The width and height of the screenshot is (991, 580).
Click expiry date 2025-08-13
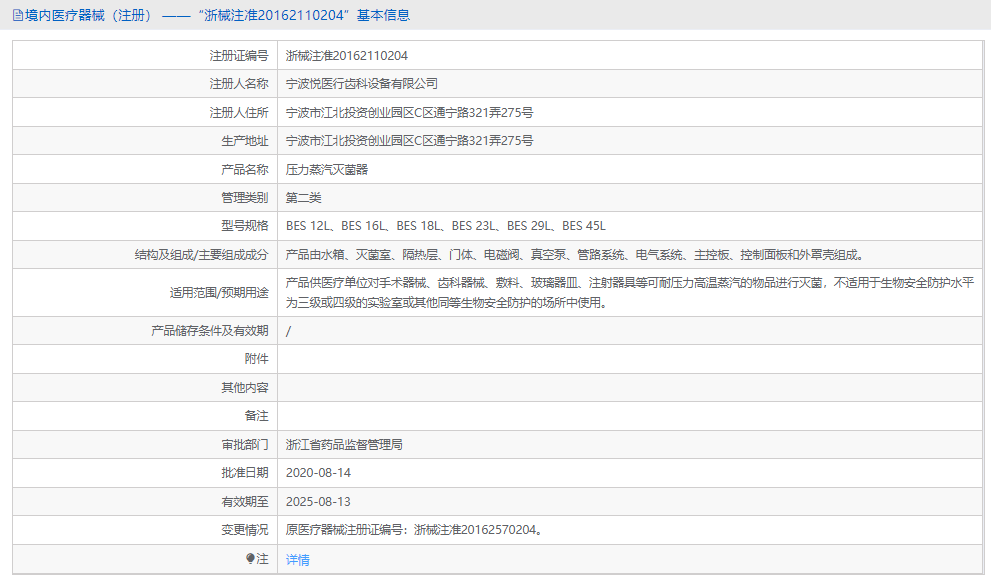coord(318,502)
